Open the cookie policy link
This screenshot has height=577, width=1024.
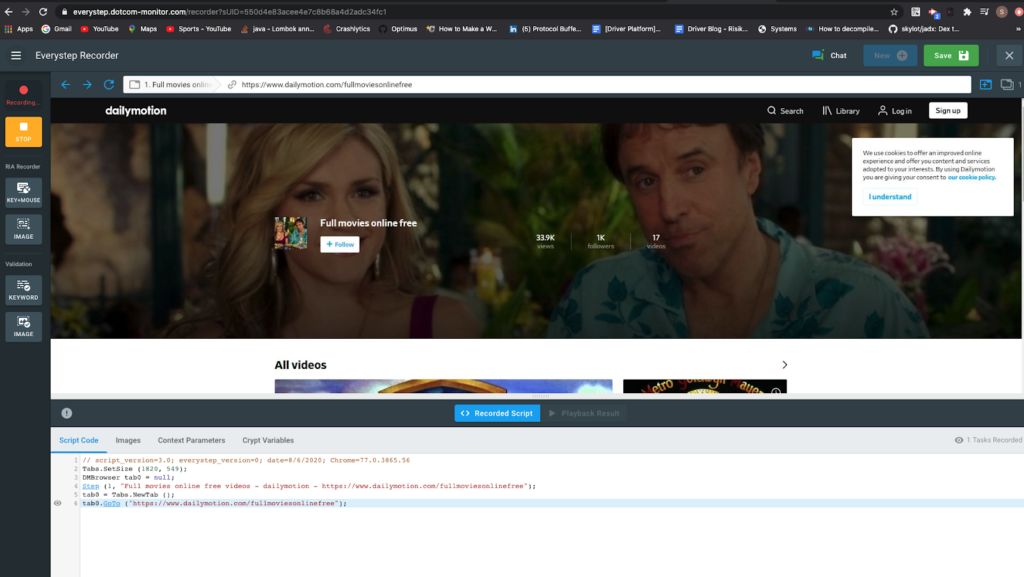click(971, 177)
